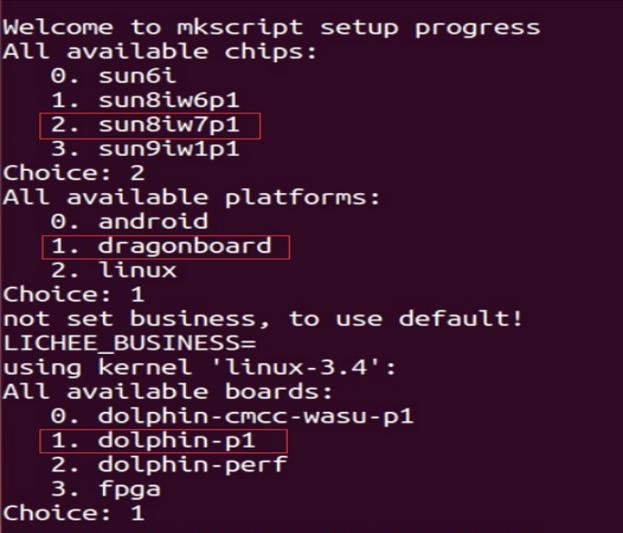Click the 'All available boards:' heading
The height and width of the screenshot is (533, 623).
(168, 392)
